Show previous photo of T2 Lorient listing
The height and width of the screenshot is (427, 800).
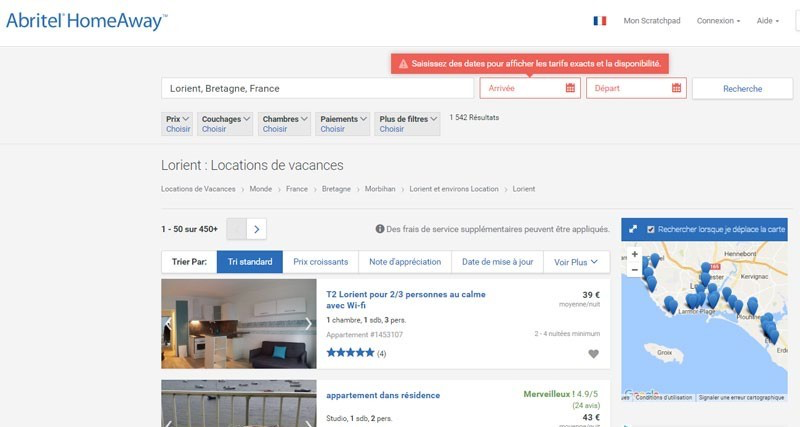click(x=168, y=323)
